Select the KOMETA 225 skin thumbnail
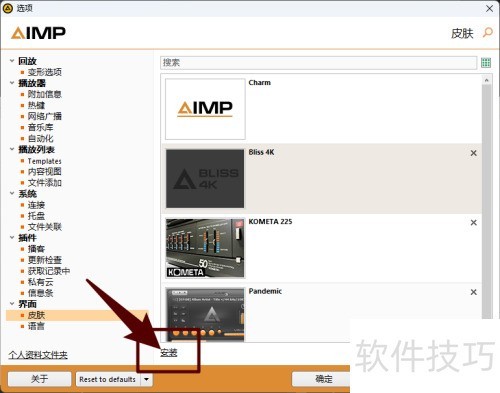Screen dimensions: 500x393 [205, 248]
